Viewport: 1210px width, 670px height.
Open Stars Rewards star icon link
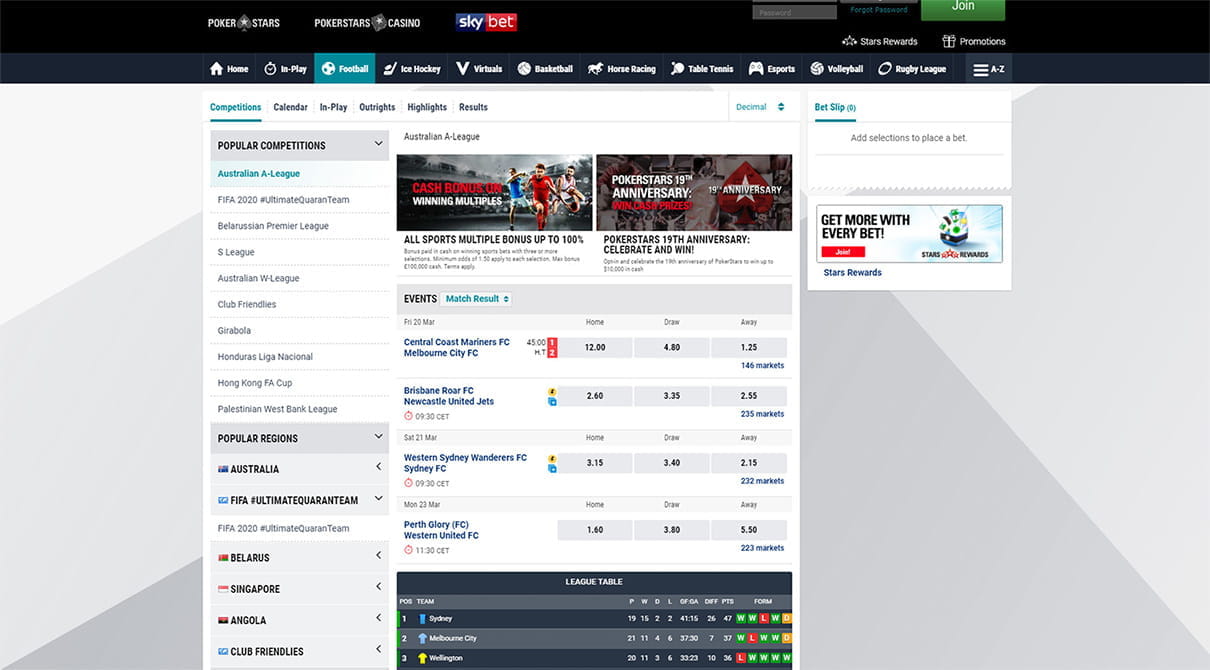click(x=880, y=41)
